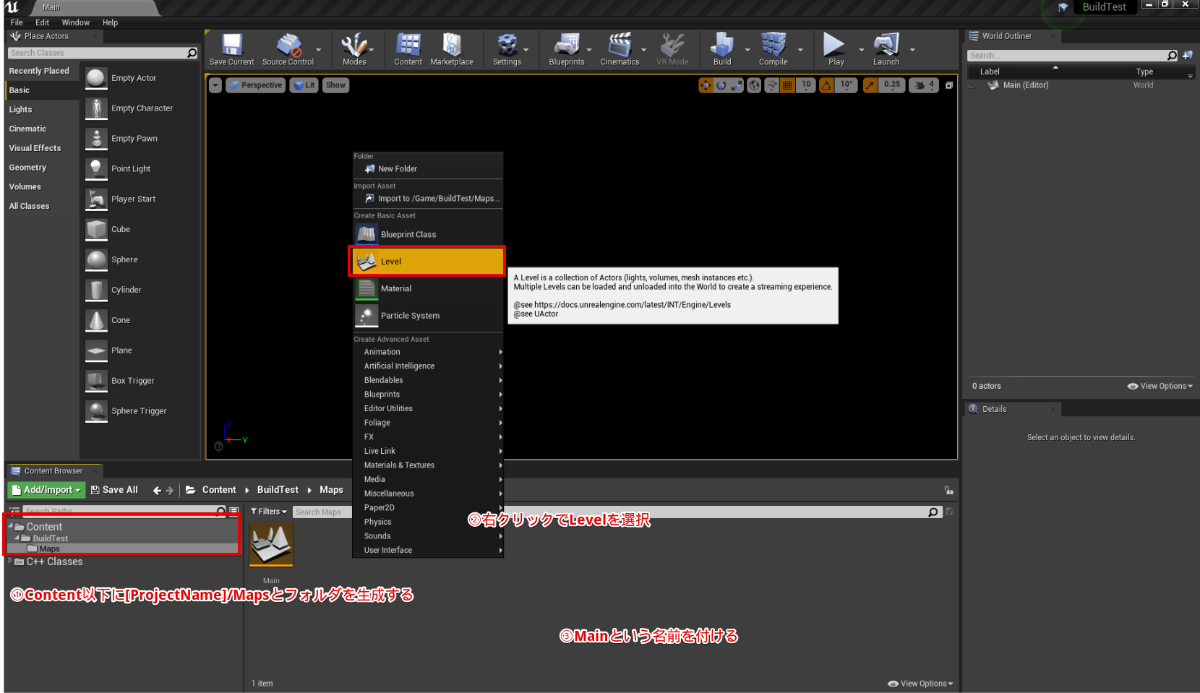
Task: Select the Sphere Trigger actor icon
Action: pos(96,411)
